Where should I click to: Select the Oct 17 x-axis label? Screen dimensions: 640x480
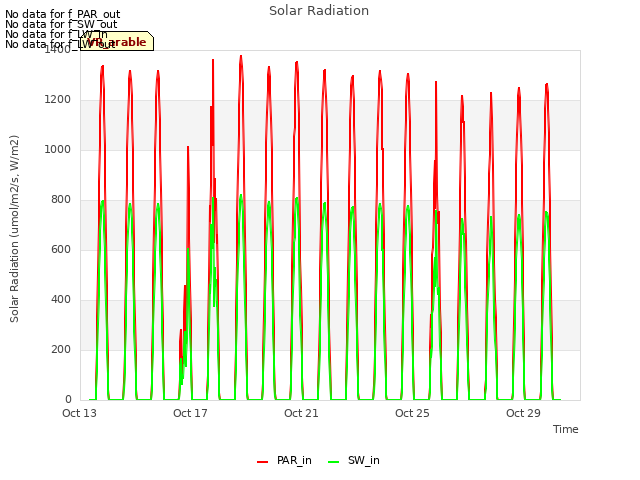coord(190,413)
